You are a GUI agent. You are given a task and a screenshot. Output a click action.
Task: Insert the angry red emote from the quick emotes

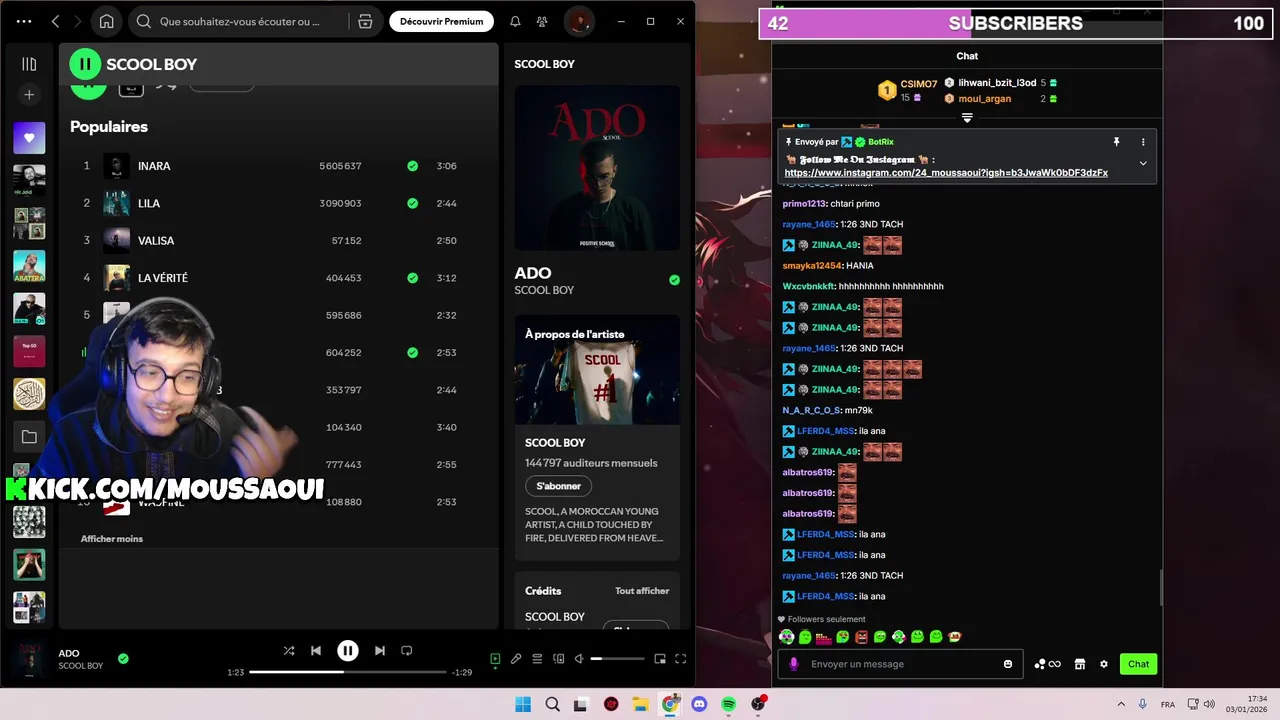(x=861, y=637)
